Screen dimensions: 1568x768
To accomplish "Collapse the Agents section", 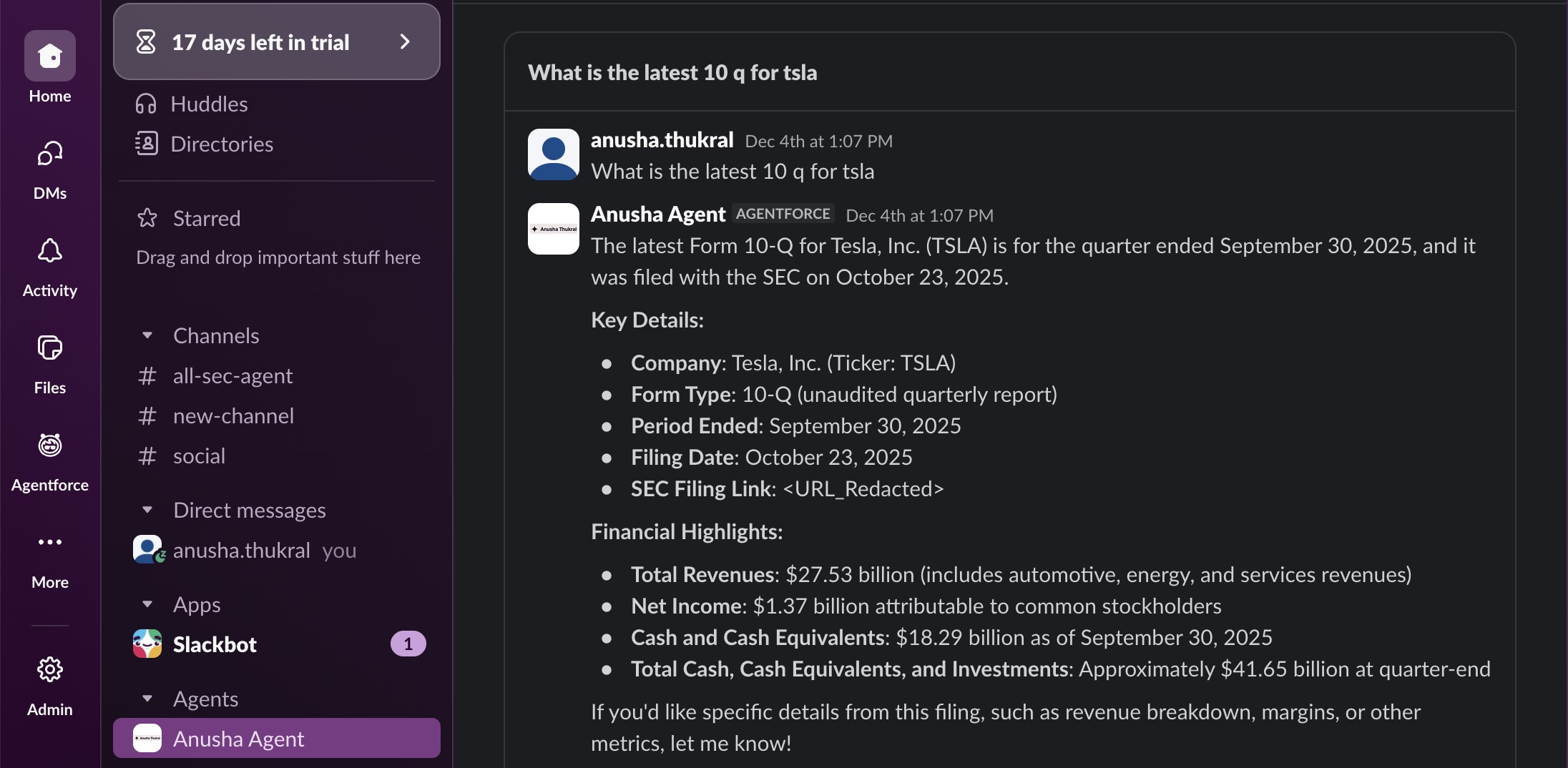I will [147, 698].
